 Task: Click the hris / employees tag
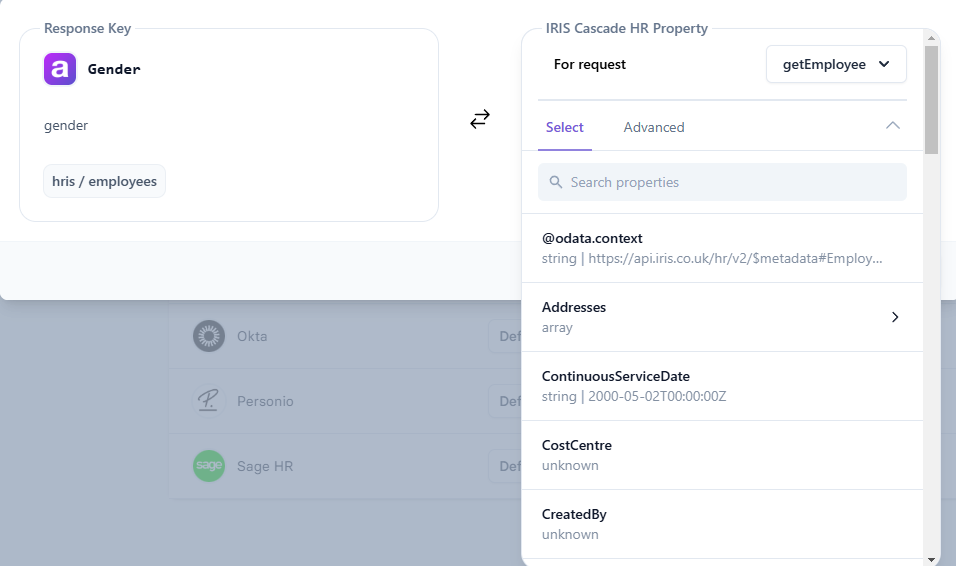pyautogui.click(x=104, y=181)
